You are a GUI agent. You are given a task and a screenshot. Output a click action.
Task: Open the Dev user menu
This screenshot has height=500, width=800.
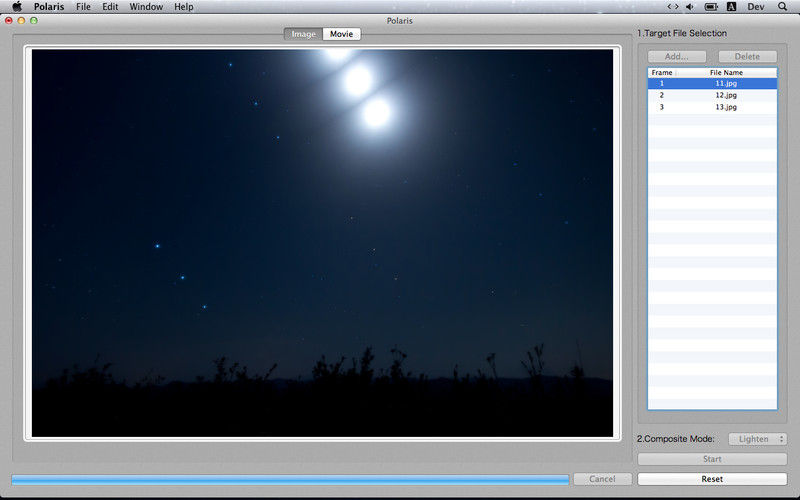pos(756,7)
